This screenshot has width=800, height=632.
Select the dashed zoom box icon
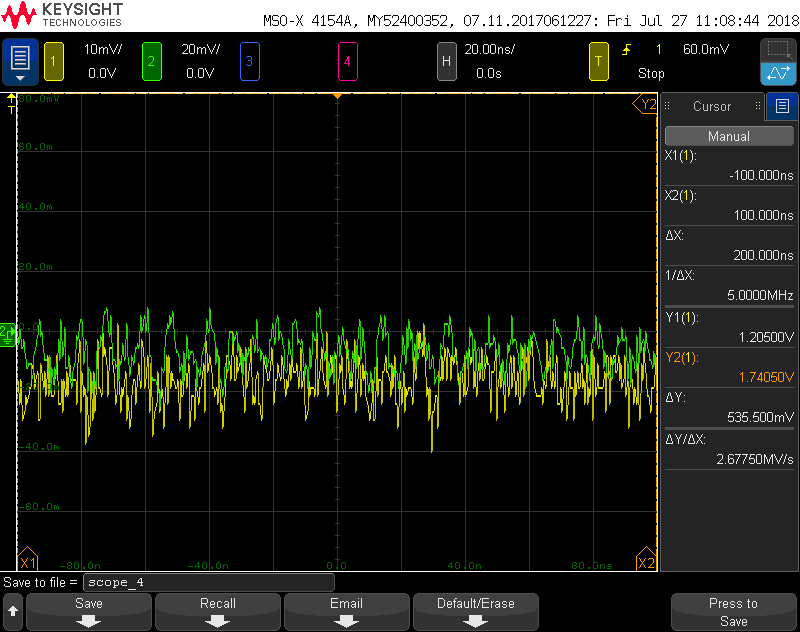pyautogui.click(x=778, y=50)
